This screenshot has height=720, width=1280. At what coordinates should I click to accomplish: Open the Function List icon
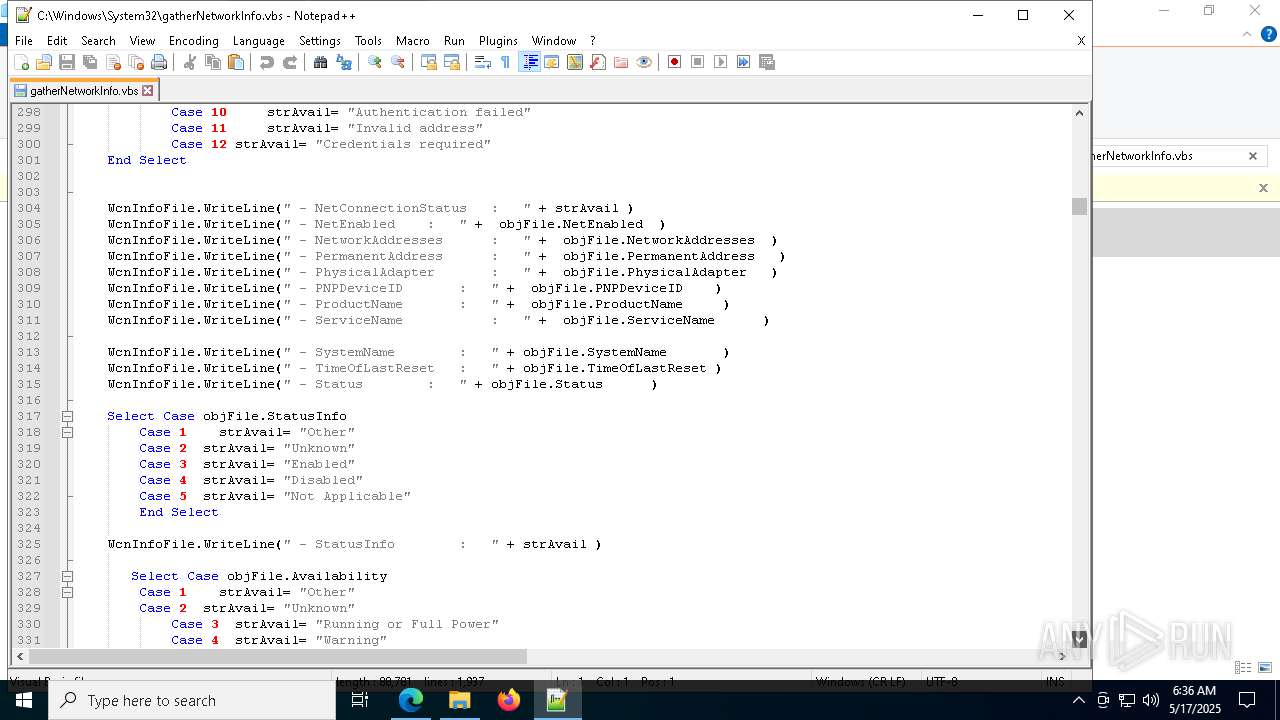[598, 62]
